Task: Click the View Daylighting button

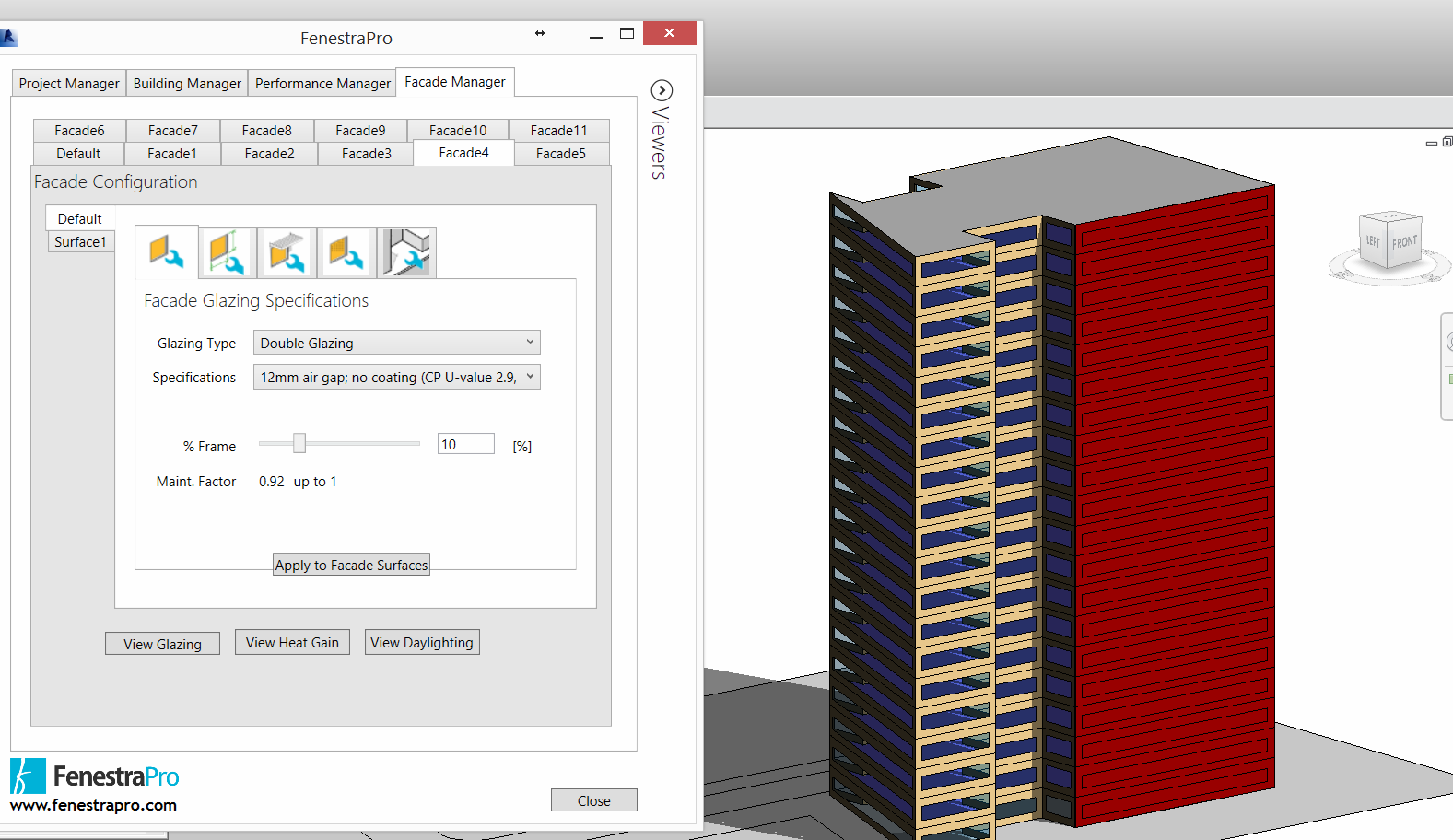Action: pyautogui.click(x=422, y=642)
